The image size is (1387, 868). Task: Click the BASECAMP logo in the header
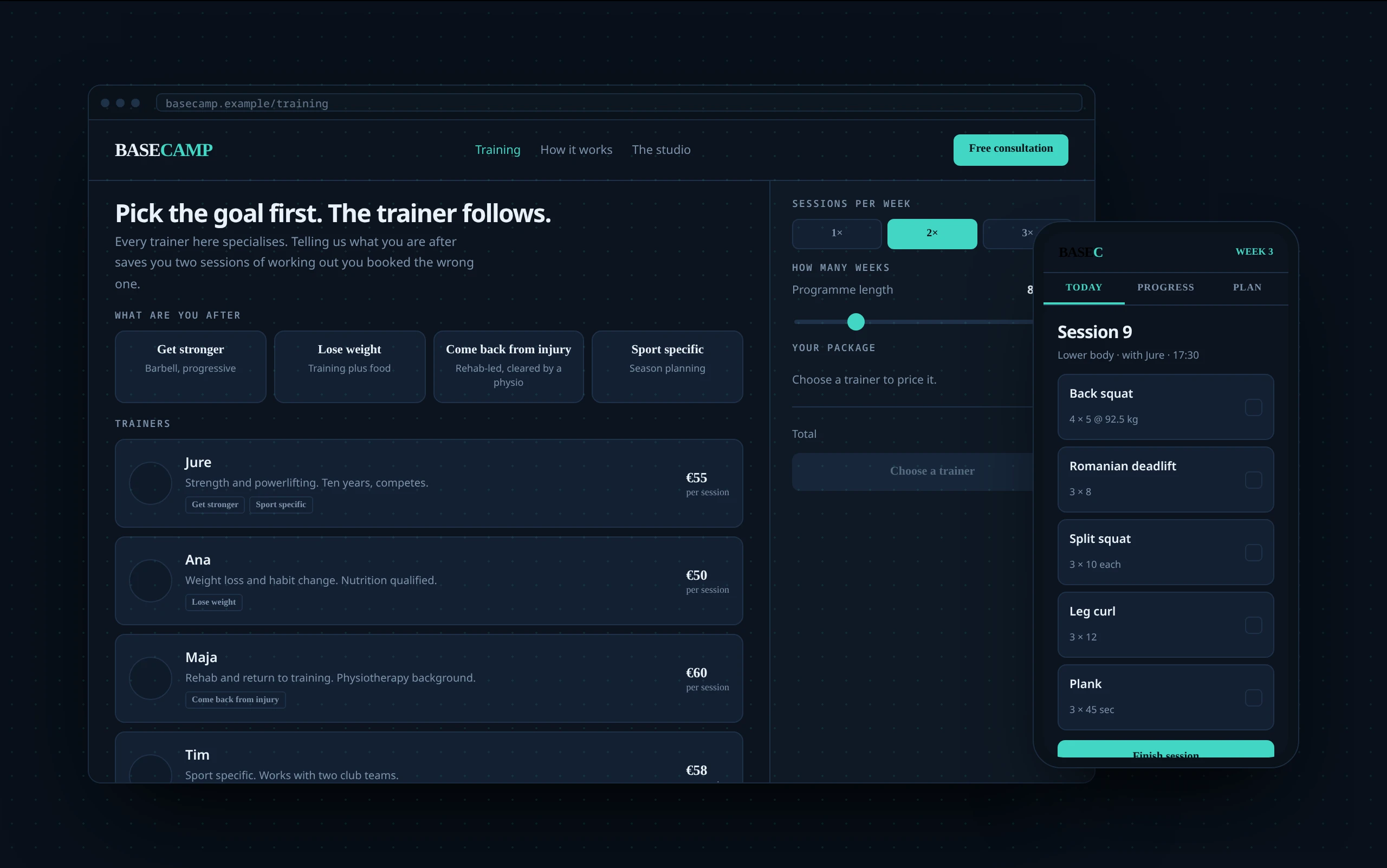click(x=164, y=150)
